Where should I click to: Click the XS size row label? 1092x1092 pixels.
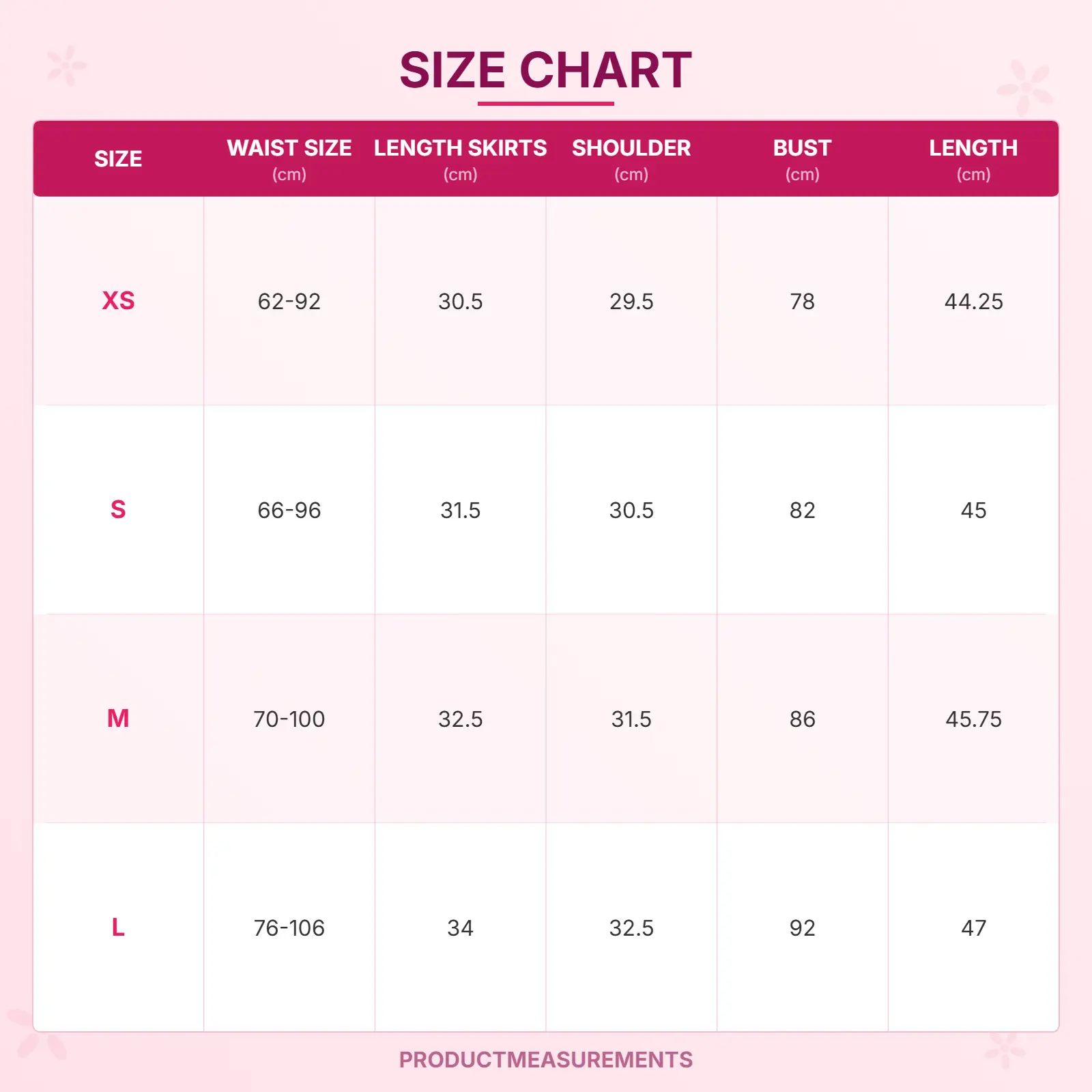[118, 301]
